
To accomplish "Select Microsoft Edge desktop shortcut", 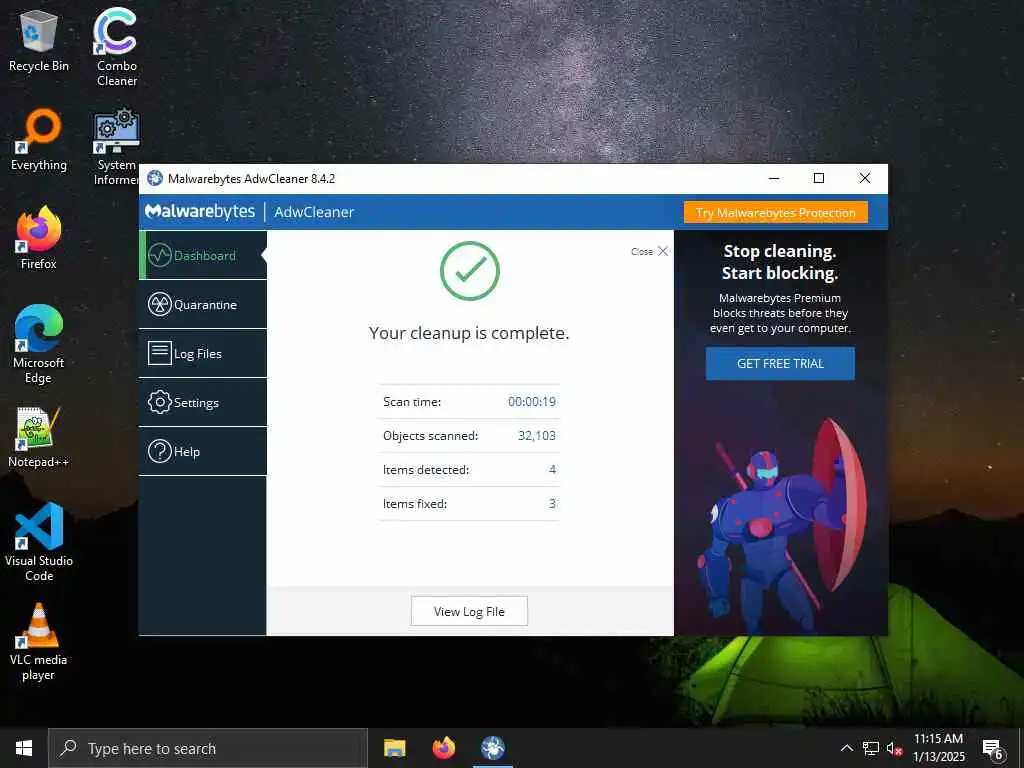I will [39, 344].
